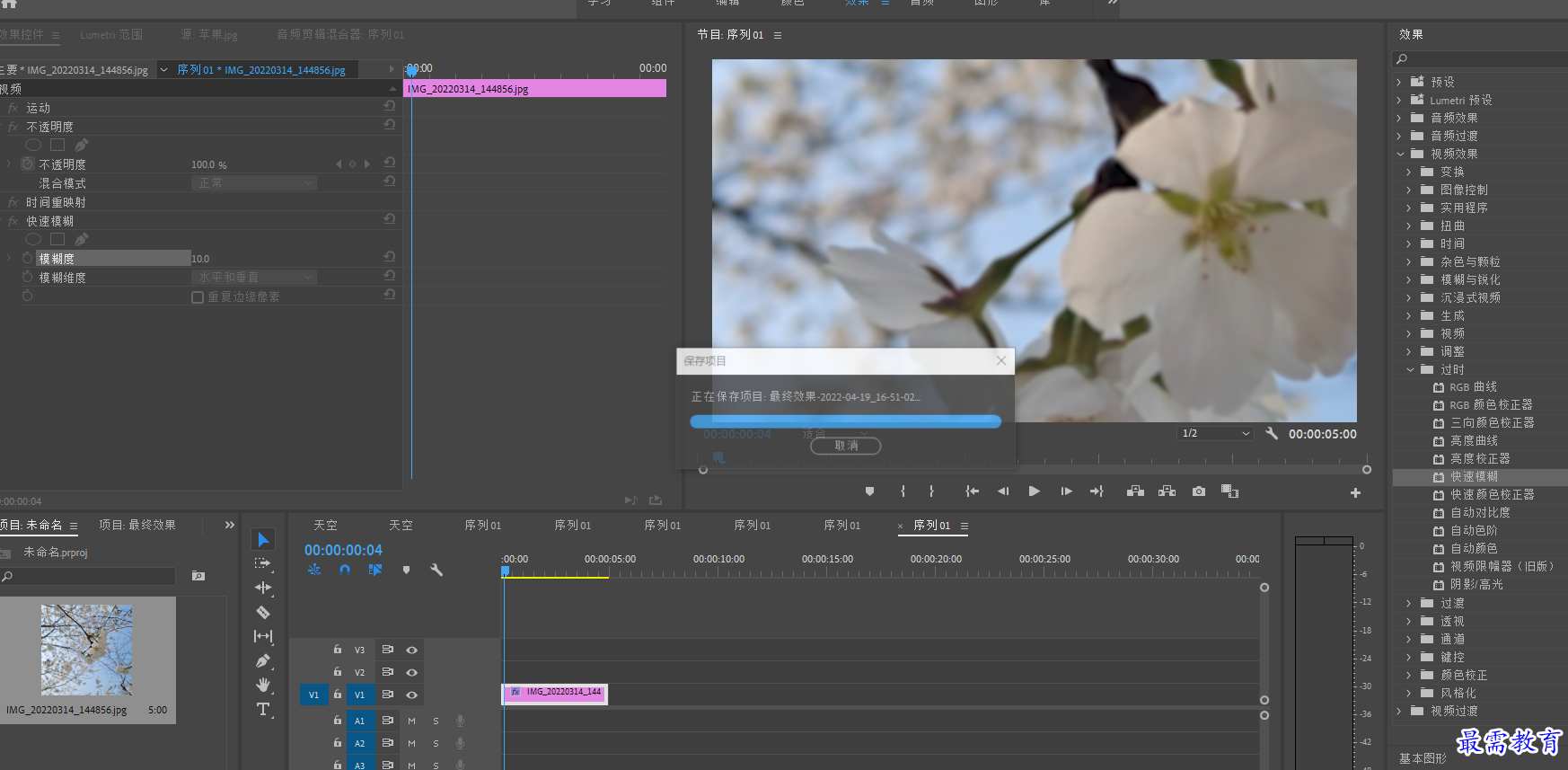Open the blend mode dropdown
The height and width of the screenshot is (770, 1568).
[x=254, y=183]
